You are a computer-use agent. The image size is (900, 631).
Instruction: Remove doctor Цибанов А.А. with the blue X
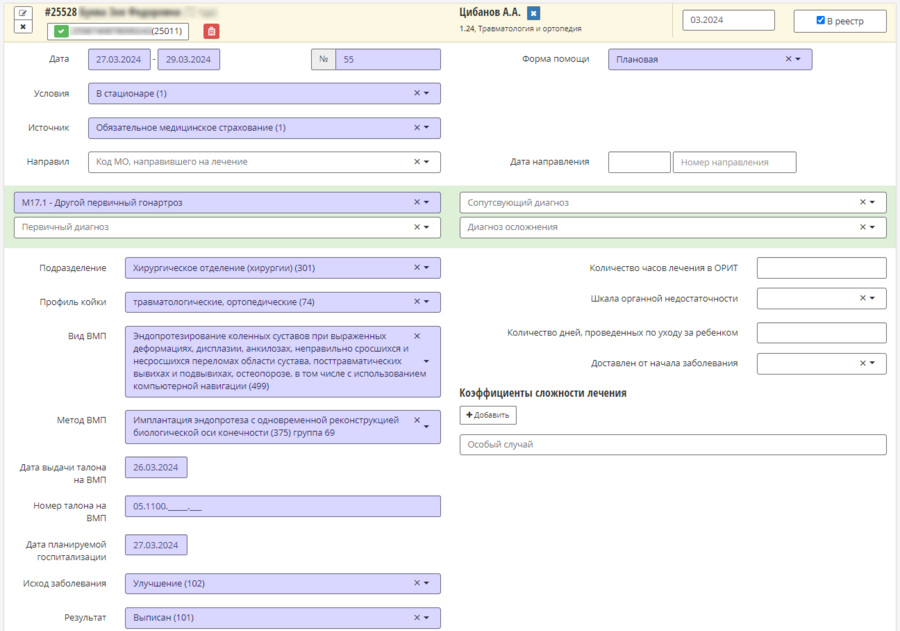click(x=533, y=13)
